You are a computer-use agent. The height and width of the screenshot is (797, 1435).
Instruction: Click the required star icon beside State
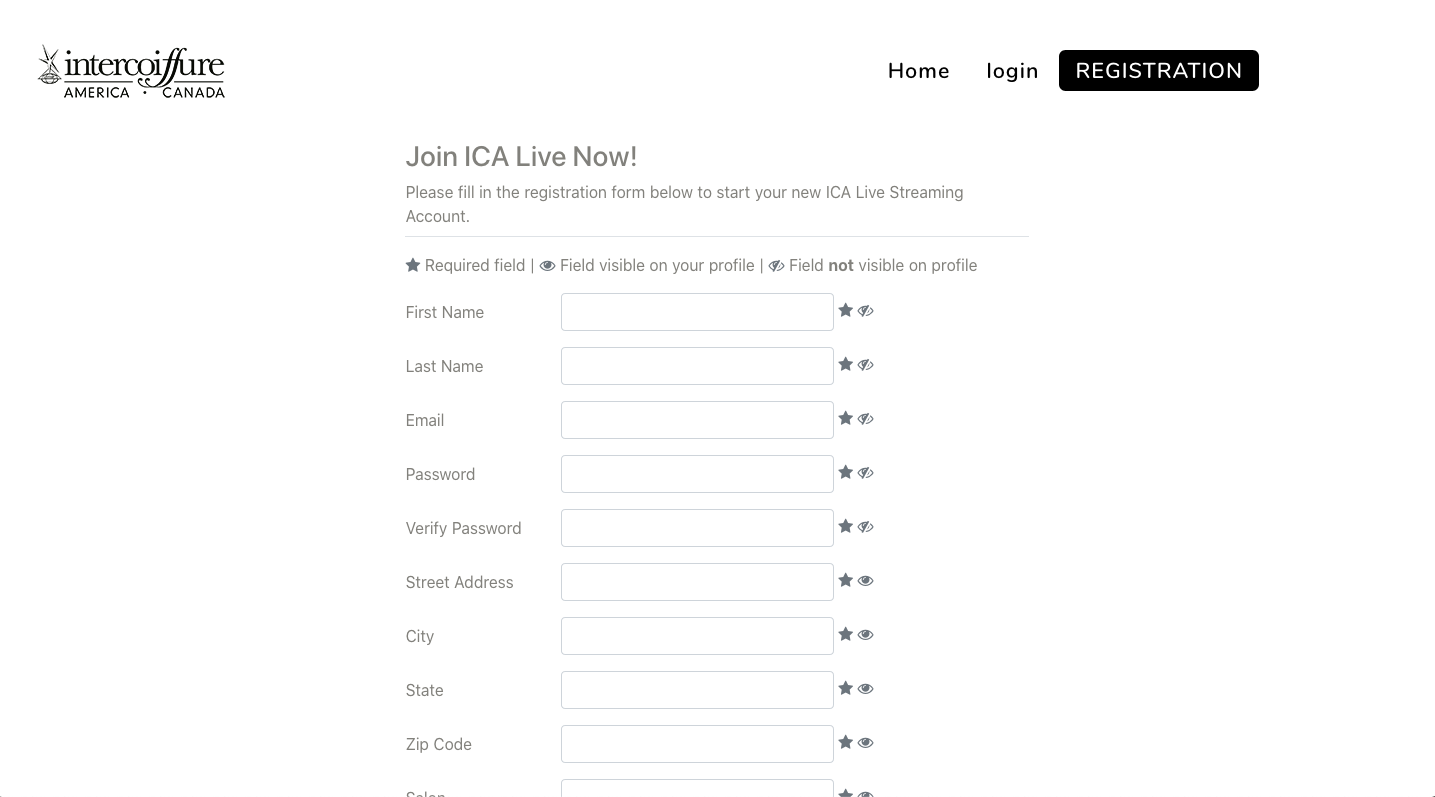click(x=845, y=689)
